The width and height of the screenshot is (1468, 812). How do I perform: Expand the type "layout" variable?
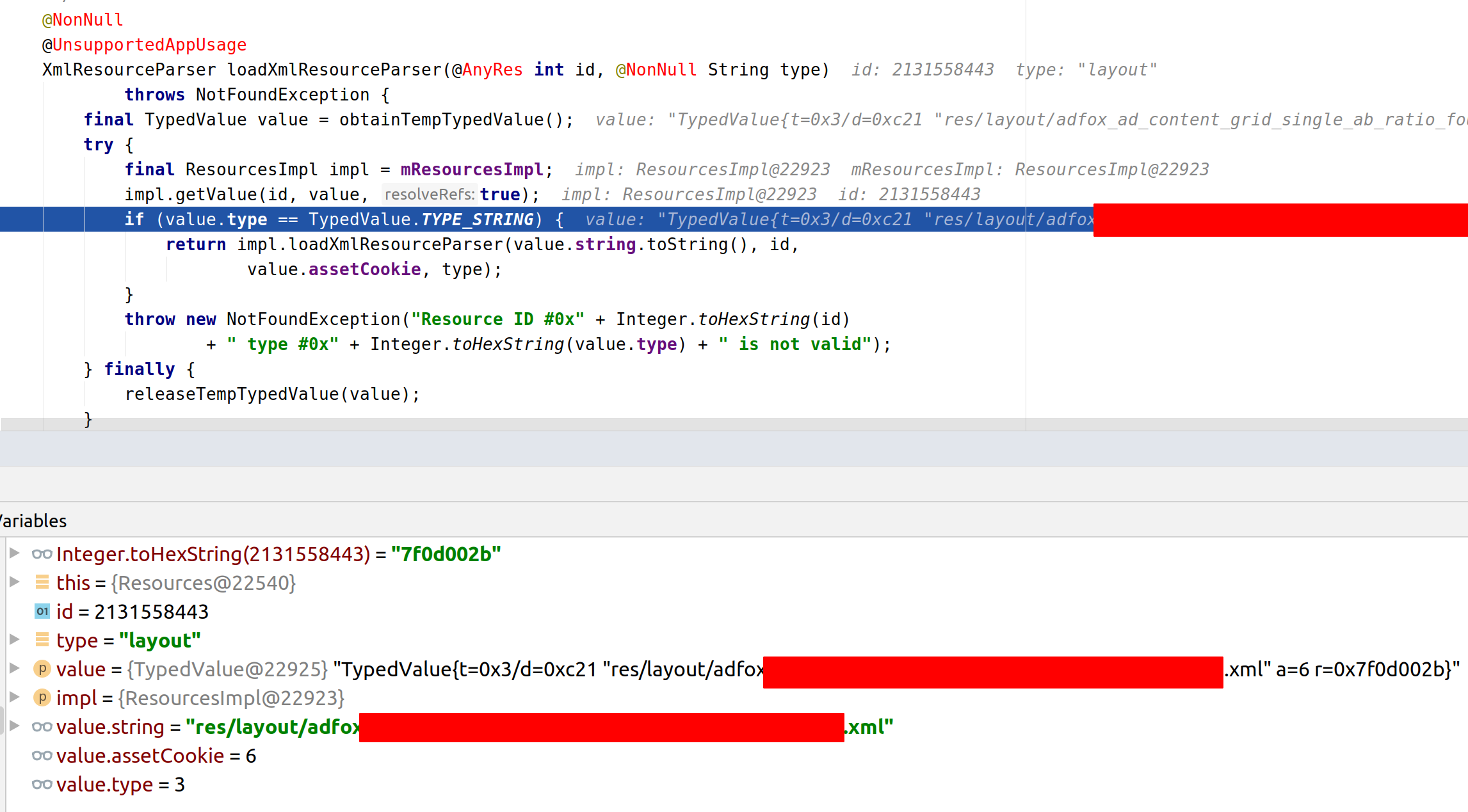click(14, 639)
